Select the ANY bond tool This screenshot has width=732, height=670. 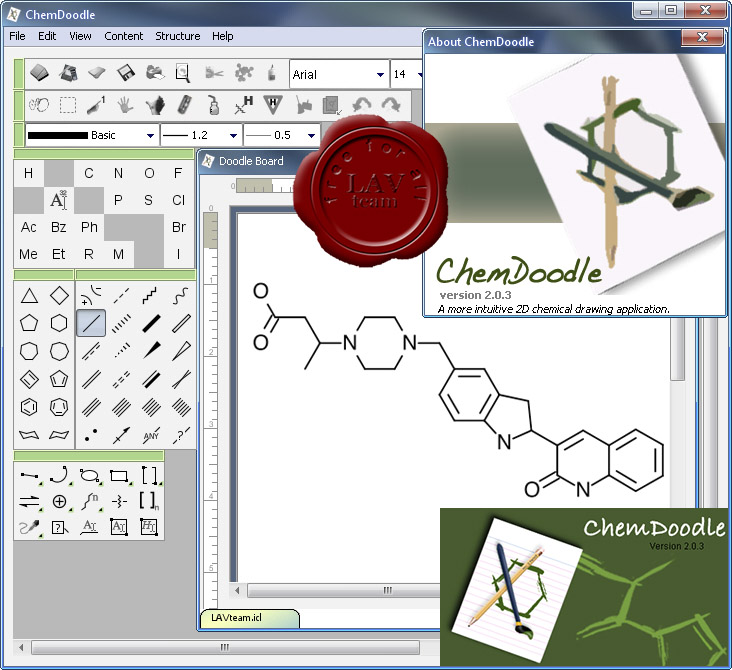151,435
